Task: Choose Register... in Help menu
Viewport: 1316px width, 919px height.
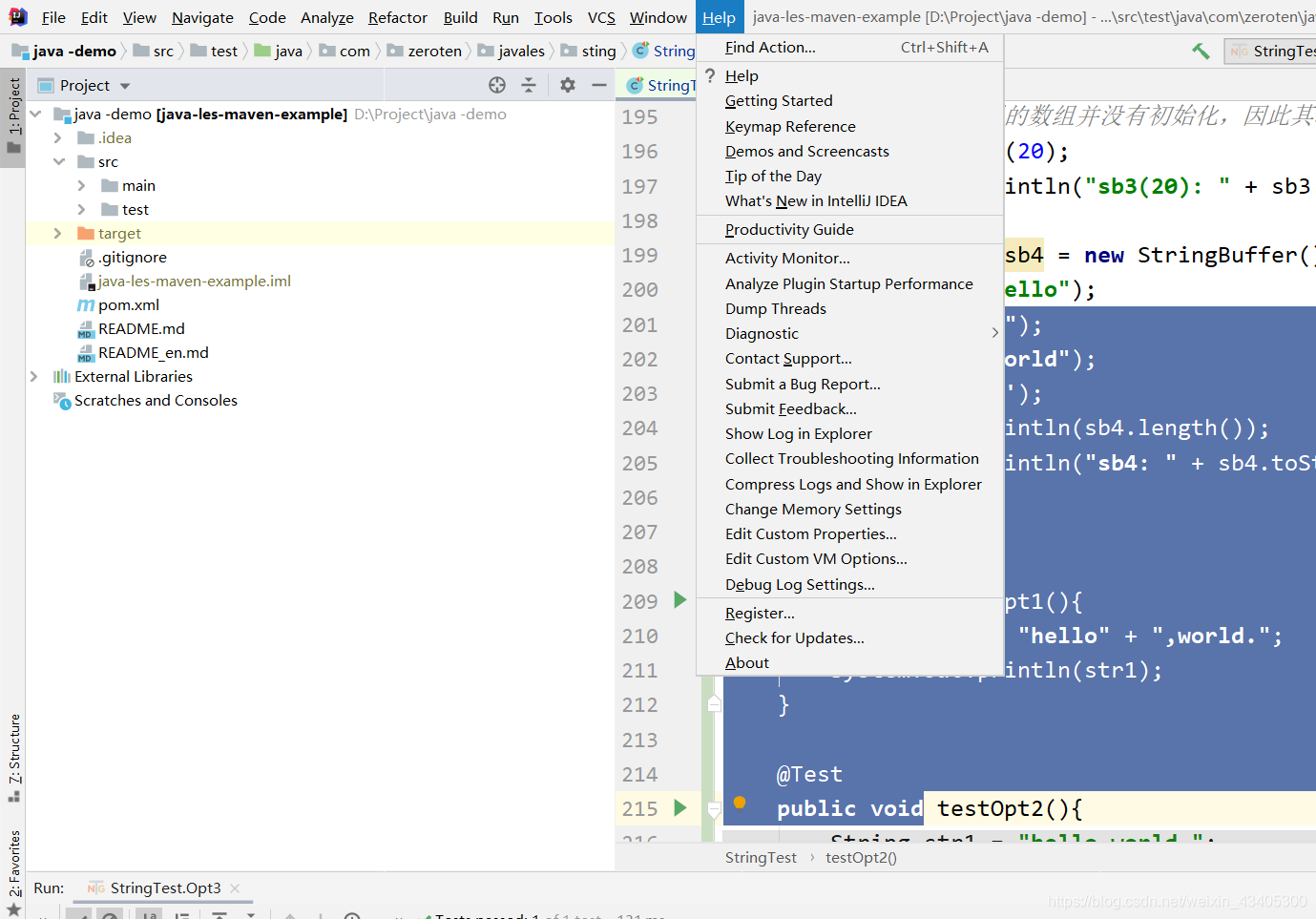Action: coord(849,613)
